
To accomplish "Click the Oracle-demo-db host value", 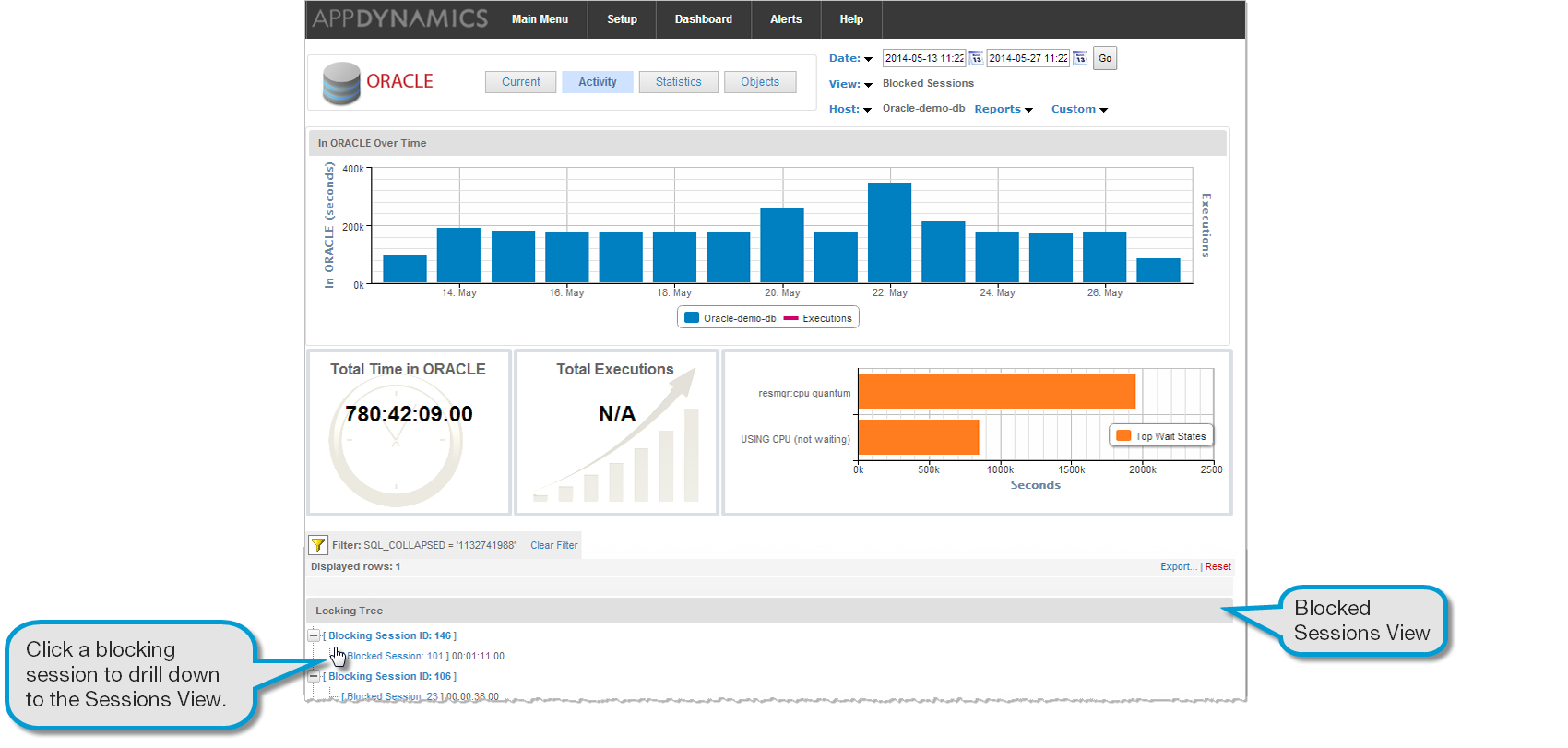I will click(x=923, y=108).
